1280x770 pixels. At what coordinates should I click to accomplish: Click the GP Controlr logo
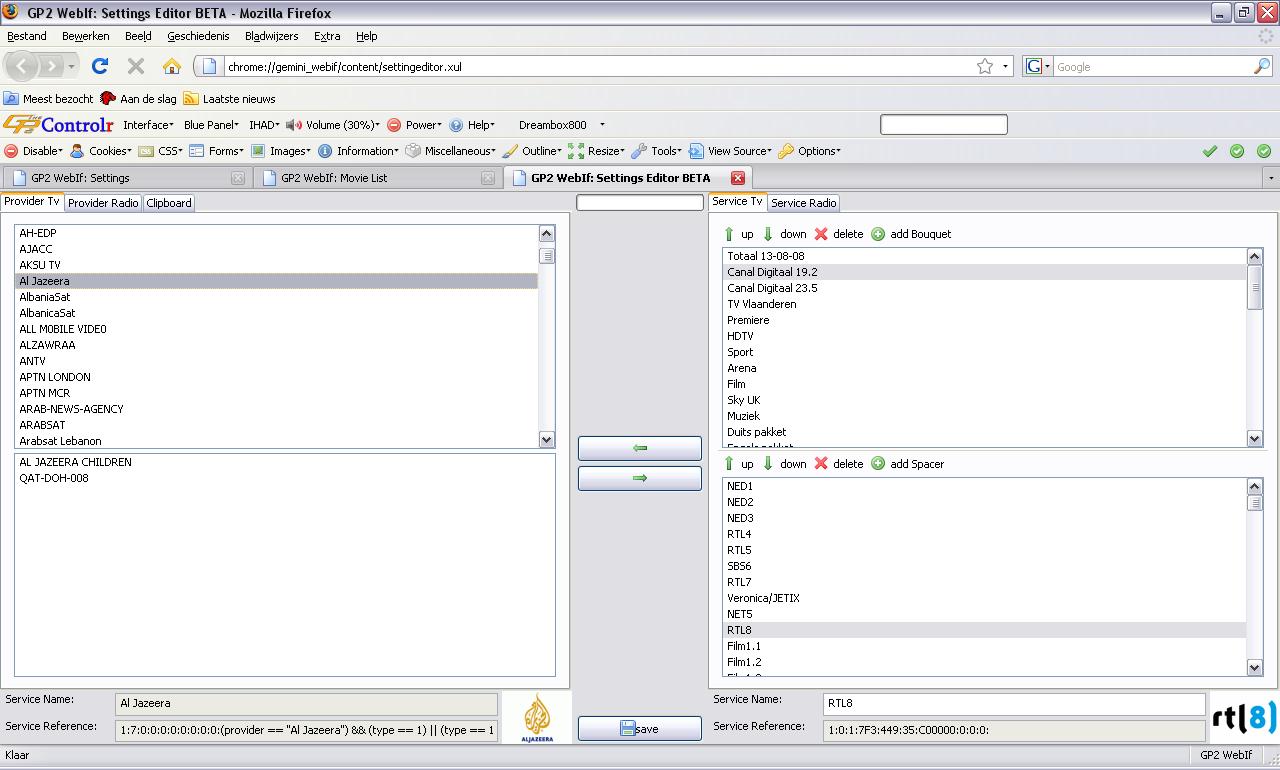58,125
